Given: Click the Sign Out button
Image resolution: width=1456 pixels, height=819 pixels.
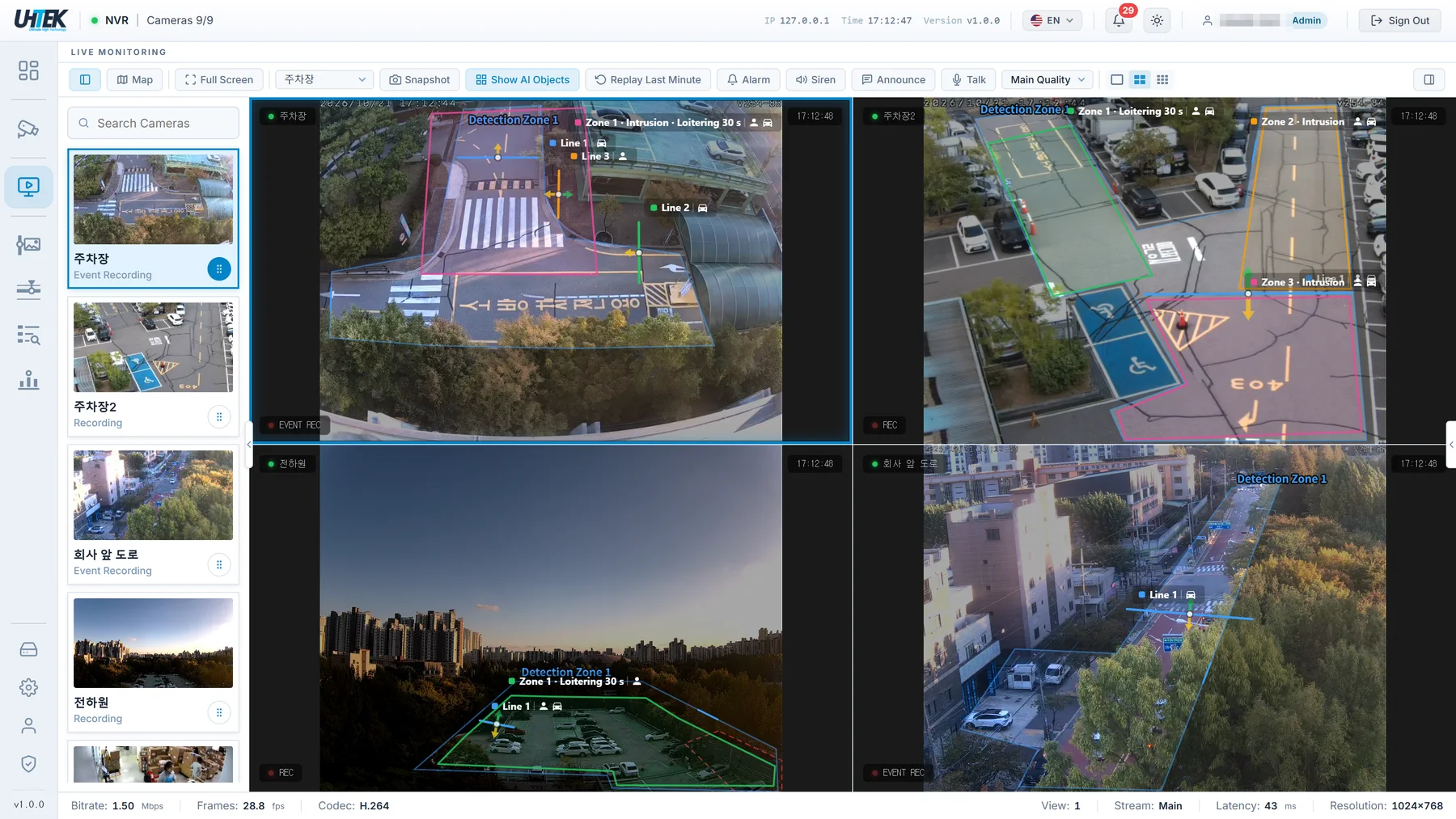Looking at the screenshot, I should coord(1400,20).
